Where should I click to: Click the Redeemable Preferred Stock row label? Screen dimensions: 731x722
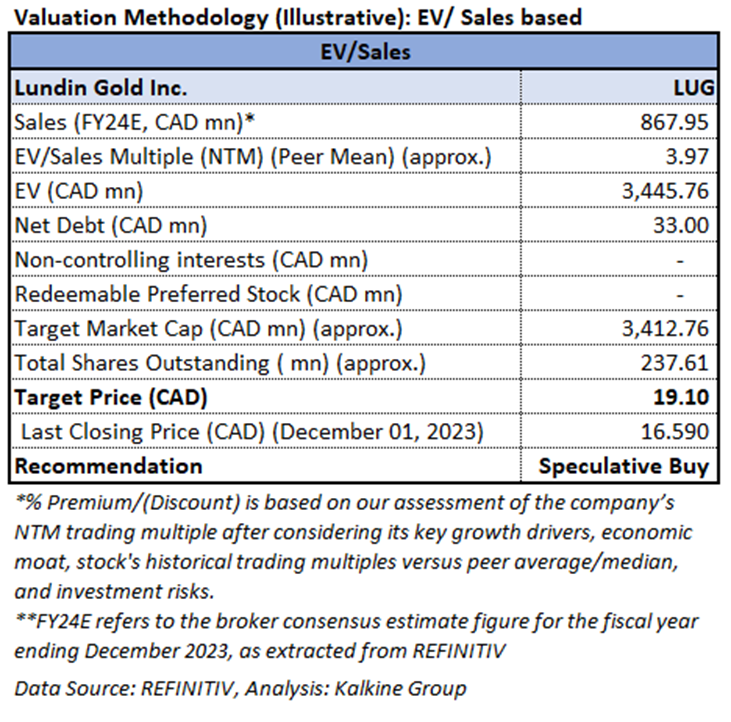pyautogui.click(x=208, y=294)
